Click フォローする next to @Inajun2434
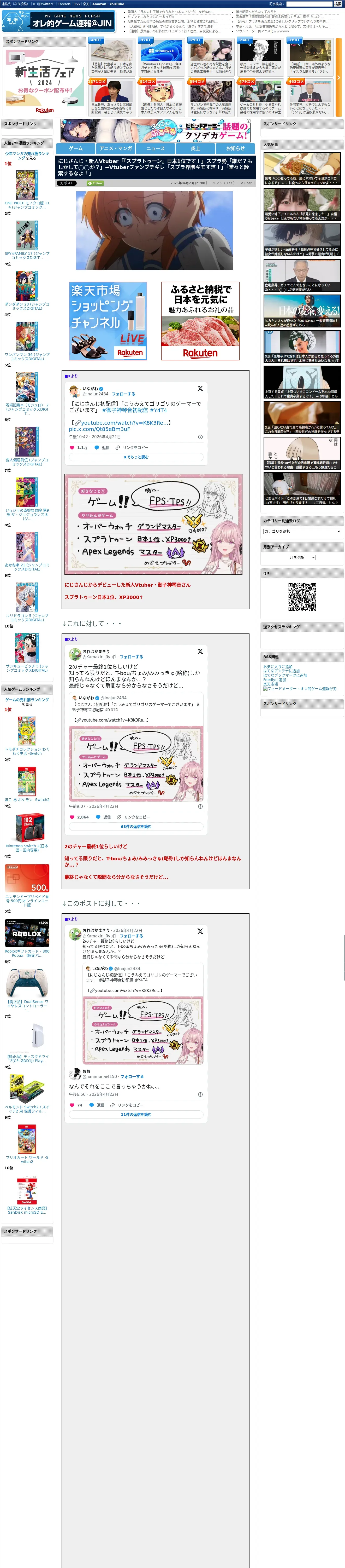 click(x=123, y=394)
